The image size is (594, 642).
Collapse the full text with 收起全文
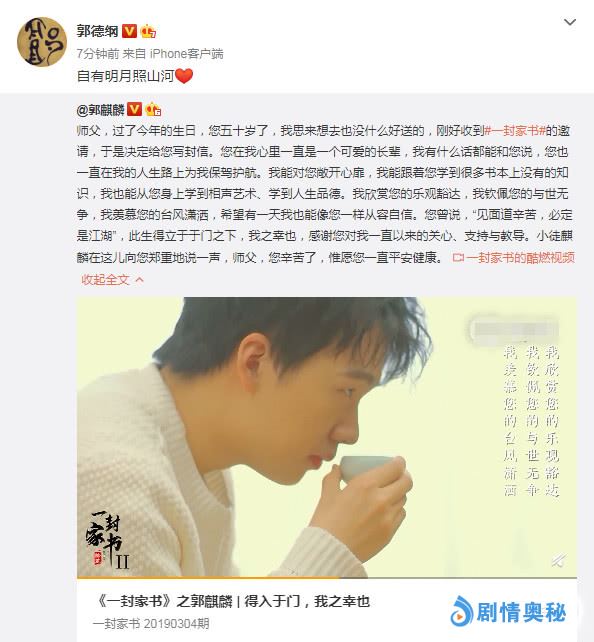tap(106, 280)
